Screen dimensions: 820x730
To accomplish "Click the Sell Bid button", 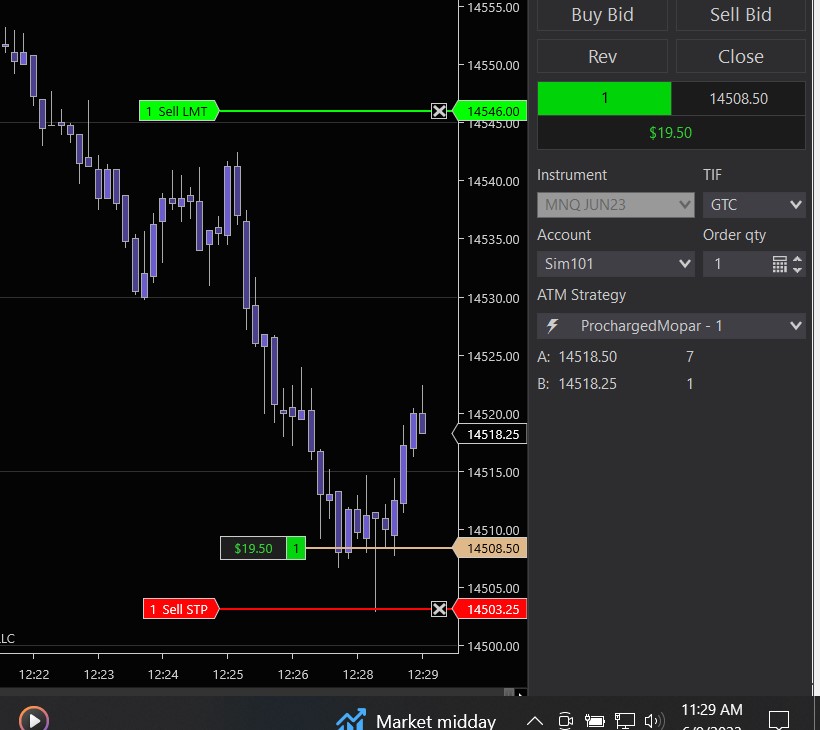I will click(x=741, y=15).
